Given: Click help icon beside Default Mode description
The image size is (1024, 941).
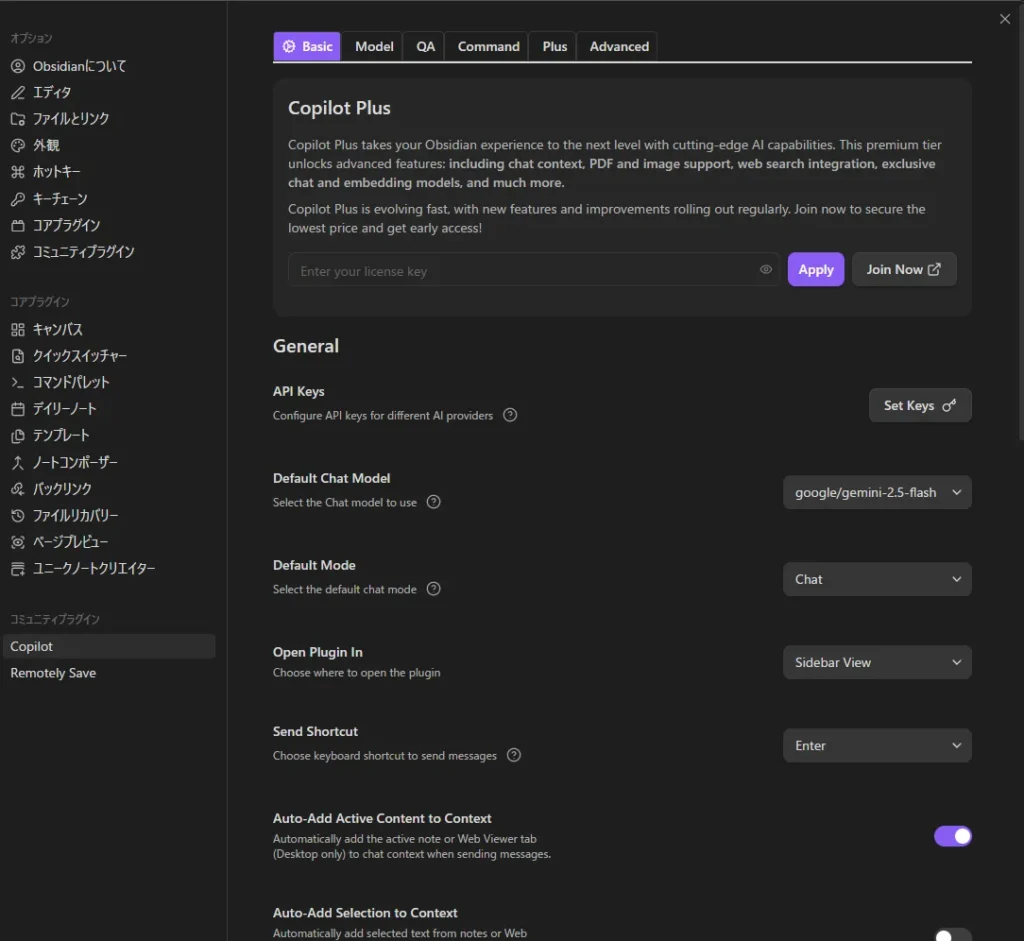Looking at the screenshot, I should point(434,589).
